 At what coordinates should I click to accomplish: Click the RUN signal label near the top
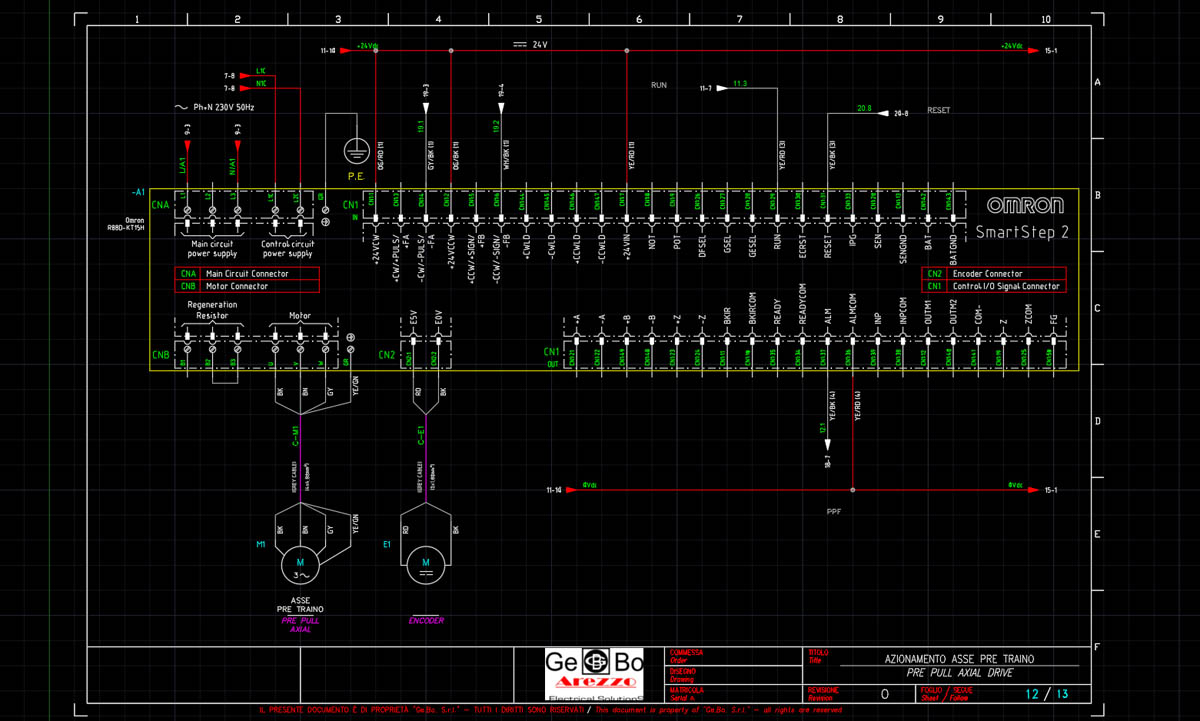tap(658, 85)
